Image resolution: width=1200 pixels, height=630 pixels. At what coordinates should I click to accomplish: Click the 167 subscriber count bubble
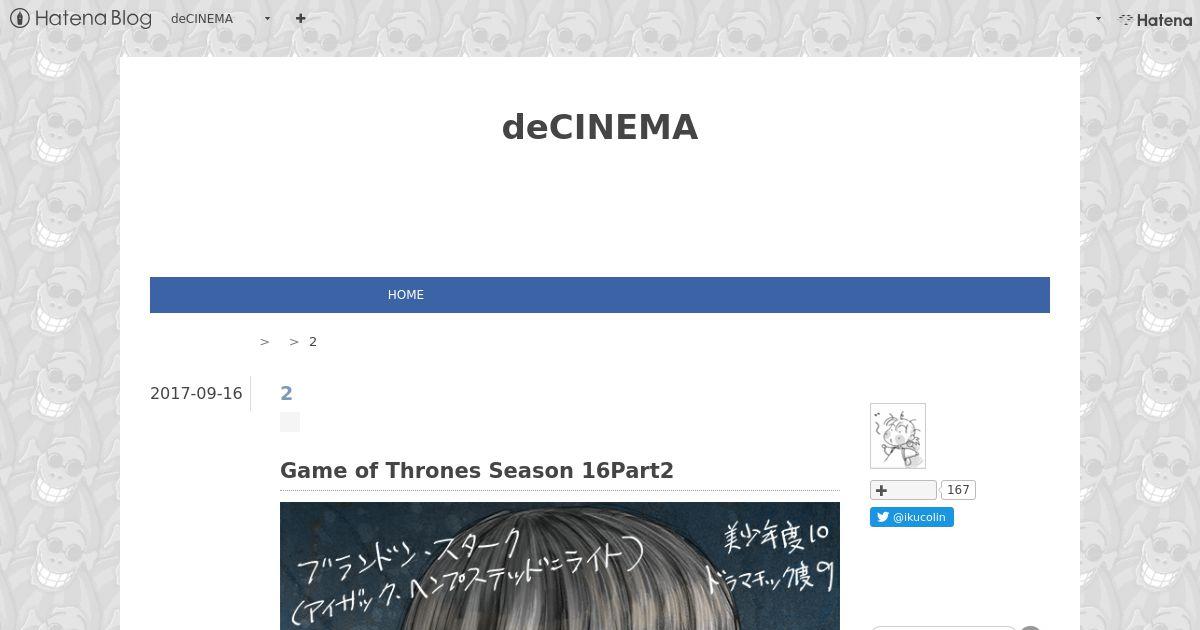(x=958, y=490)
